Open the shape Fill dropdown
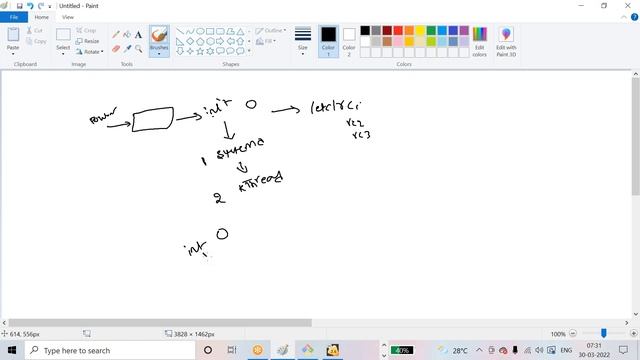Screen dimensions: 640x360 coord(266,41)
